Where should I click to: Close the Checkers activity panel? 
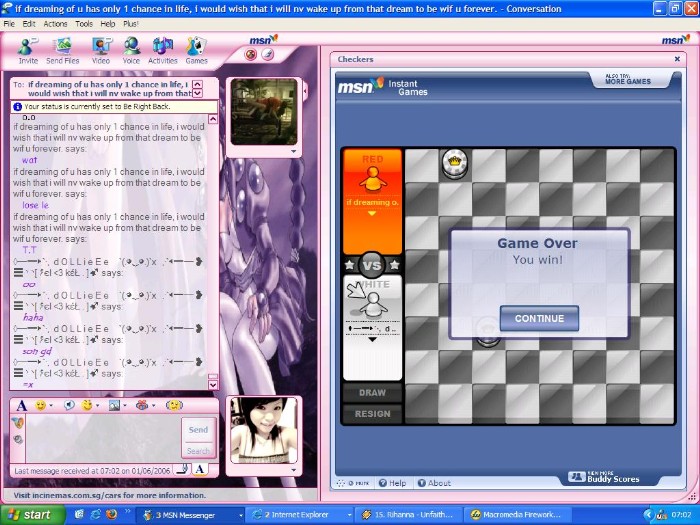tap(677, 59)
